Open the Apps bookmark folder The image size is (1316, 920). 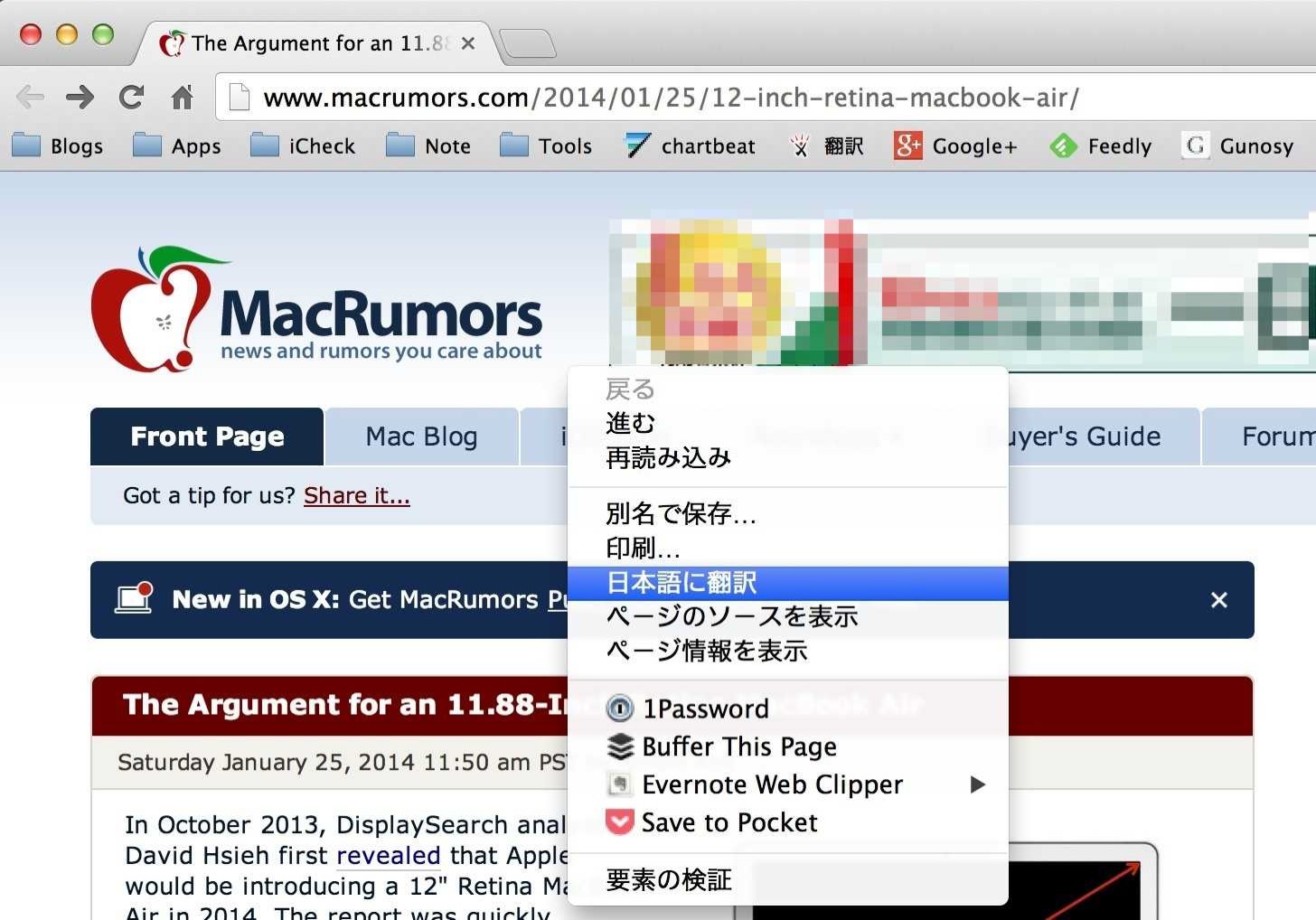coord(177,146)
